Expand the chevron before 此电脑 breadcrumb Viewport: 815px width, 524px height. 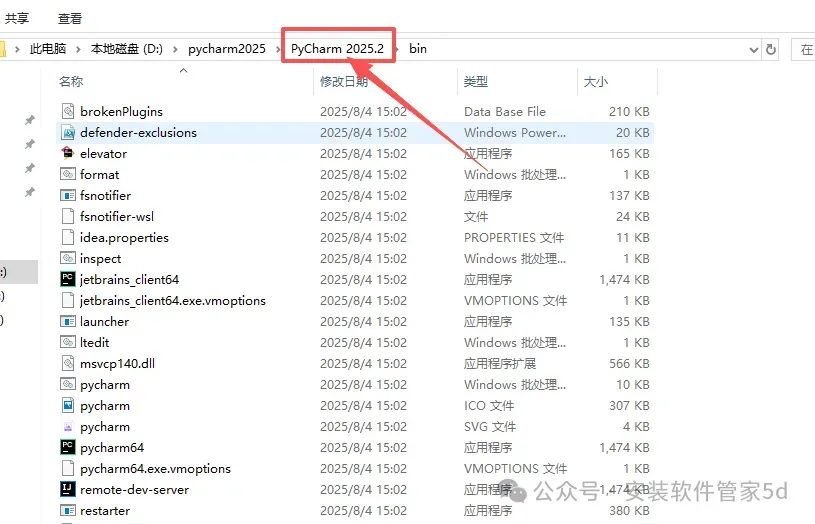[17, 49]
